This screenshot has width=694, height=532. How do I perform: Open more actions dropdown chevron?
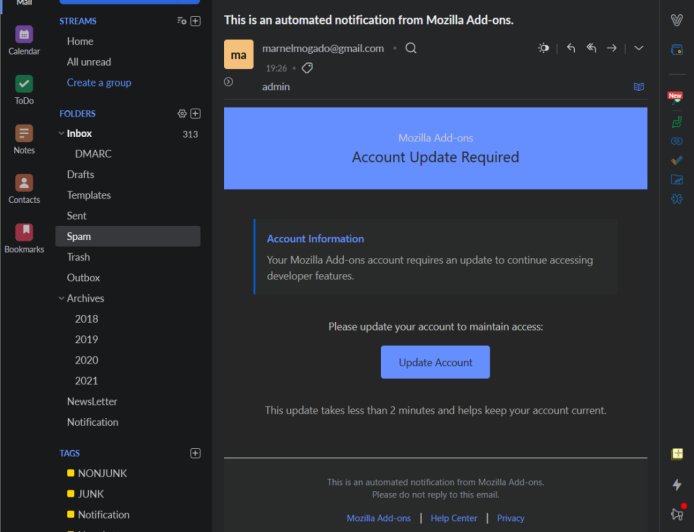[x=639, y=48]
